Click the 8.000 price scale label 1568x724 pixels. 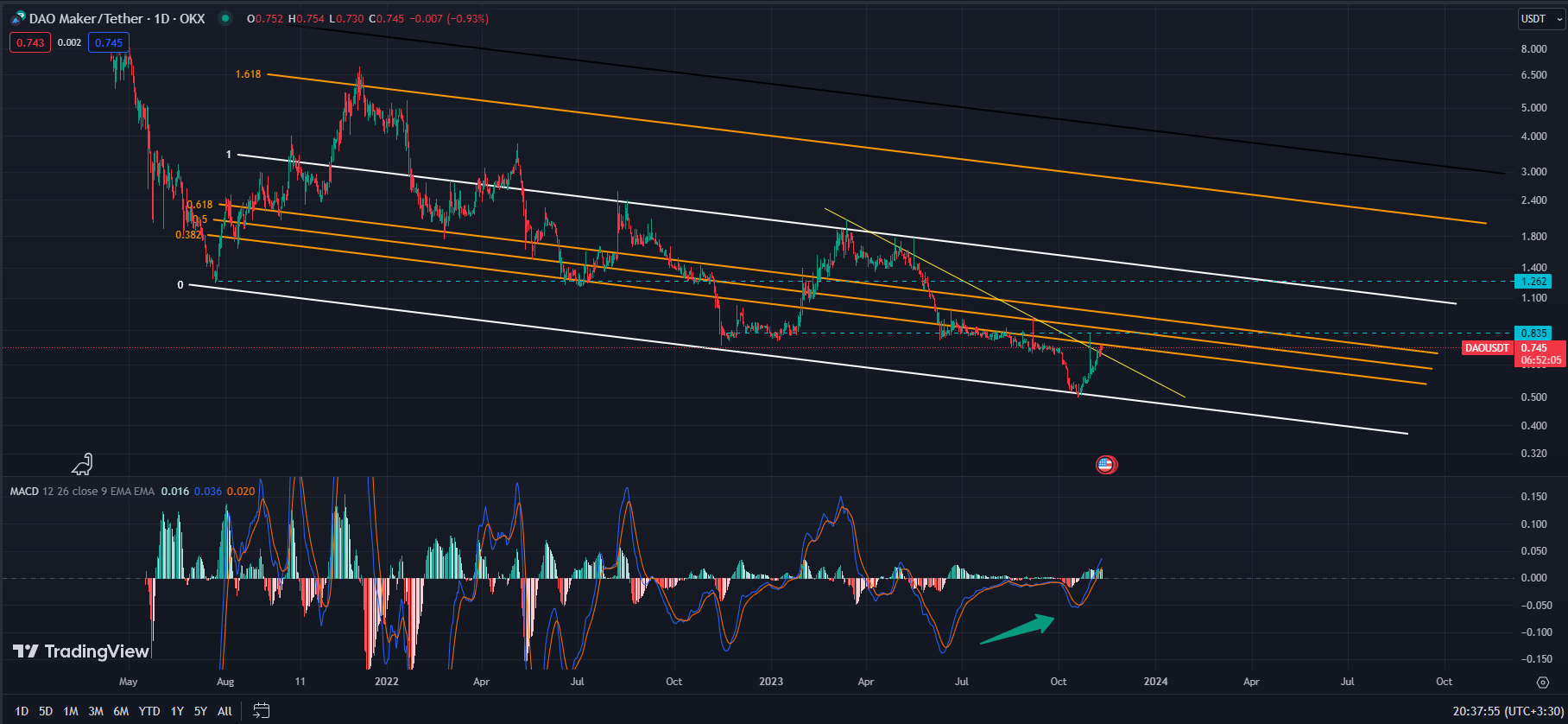click(1533, 49)
